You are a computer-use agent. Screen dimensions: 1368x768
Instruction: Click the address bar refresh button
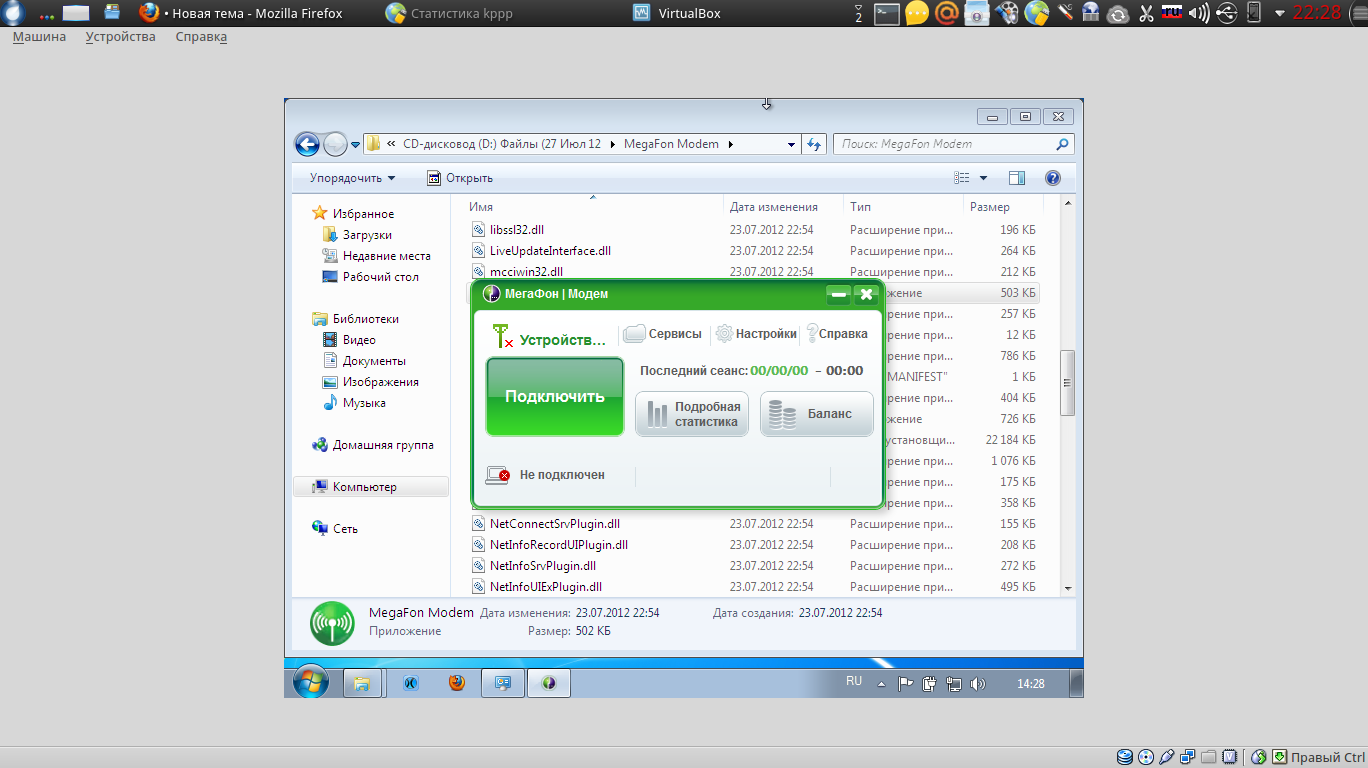pyautogui.click(x=814, y=144)
